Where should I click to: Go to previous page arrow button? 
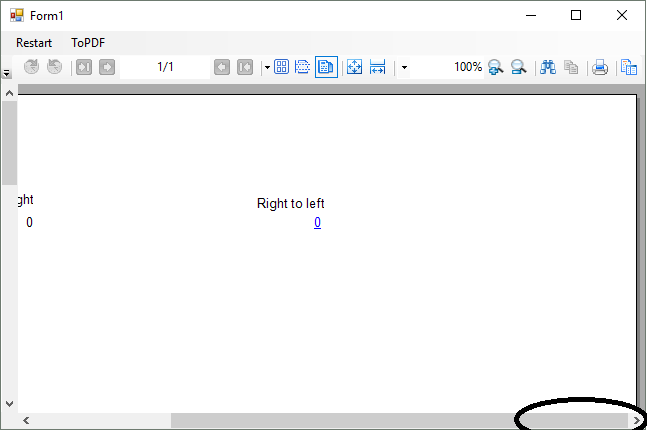[x=222, y=67]
